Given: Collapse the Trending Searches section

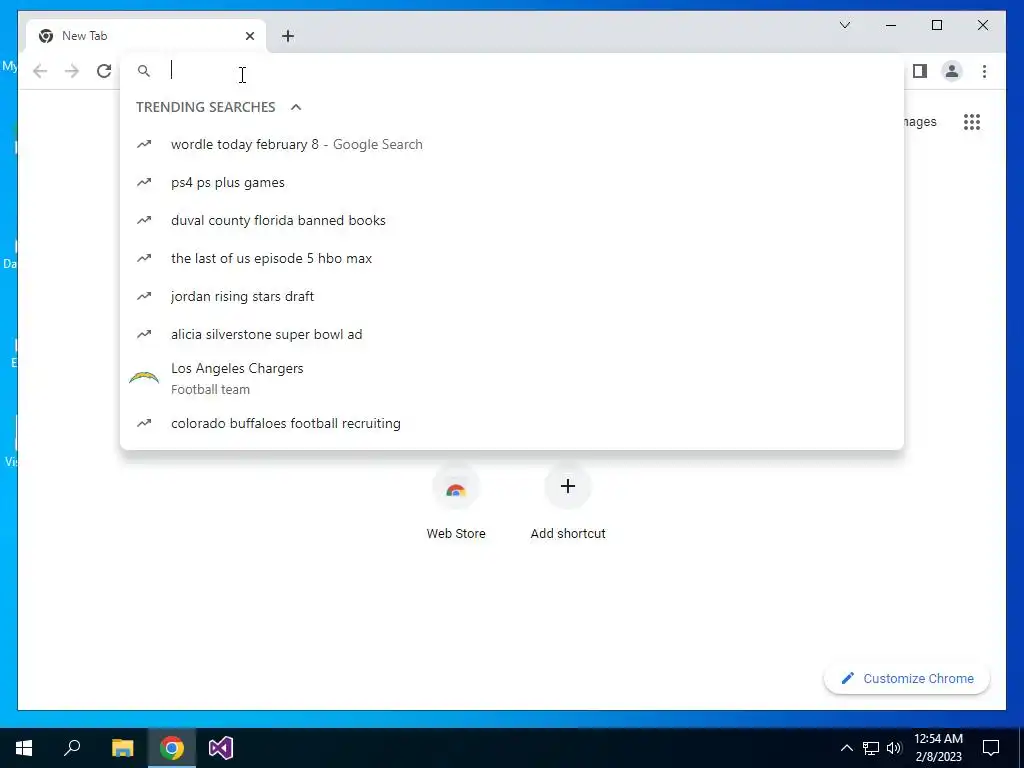Looking at the screenshot, I should [x=296, y=106].
